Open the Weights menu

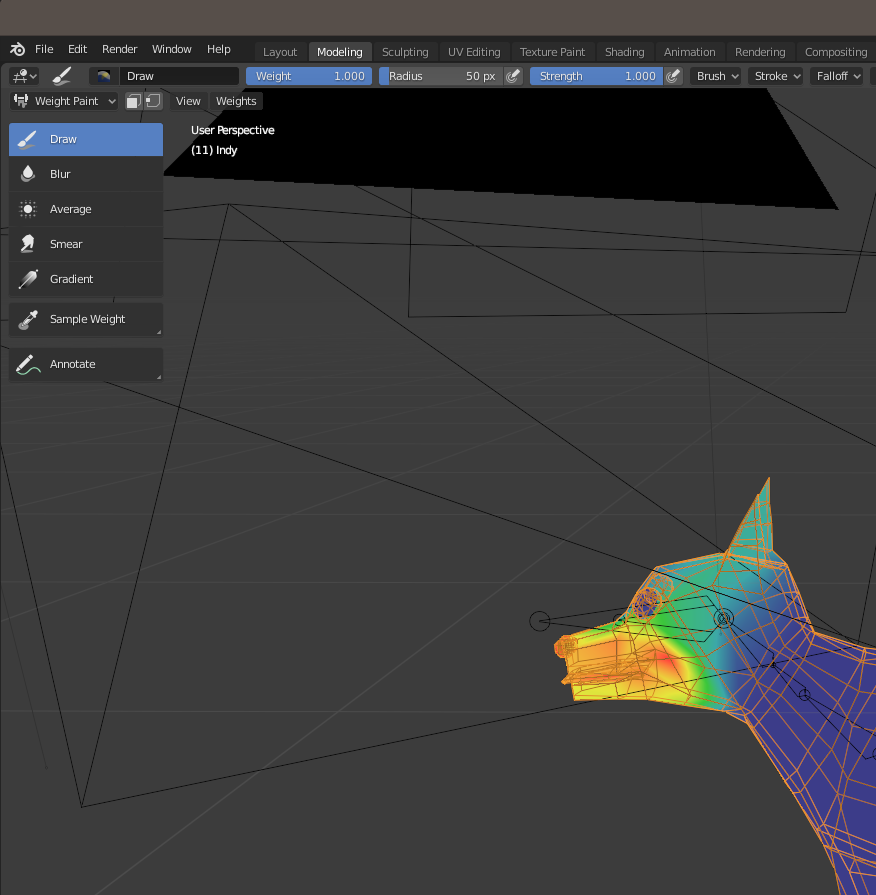pos(236,101)
